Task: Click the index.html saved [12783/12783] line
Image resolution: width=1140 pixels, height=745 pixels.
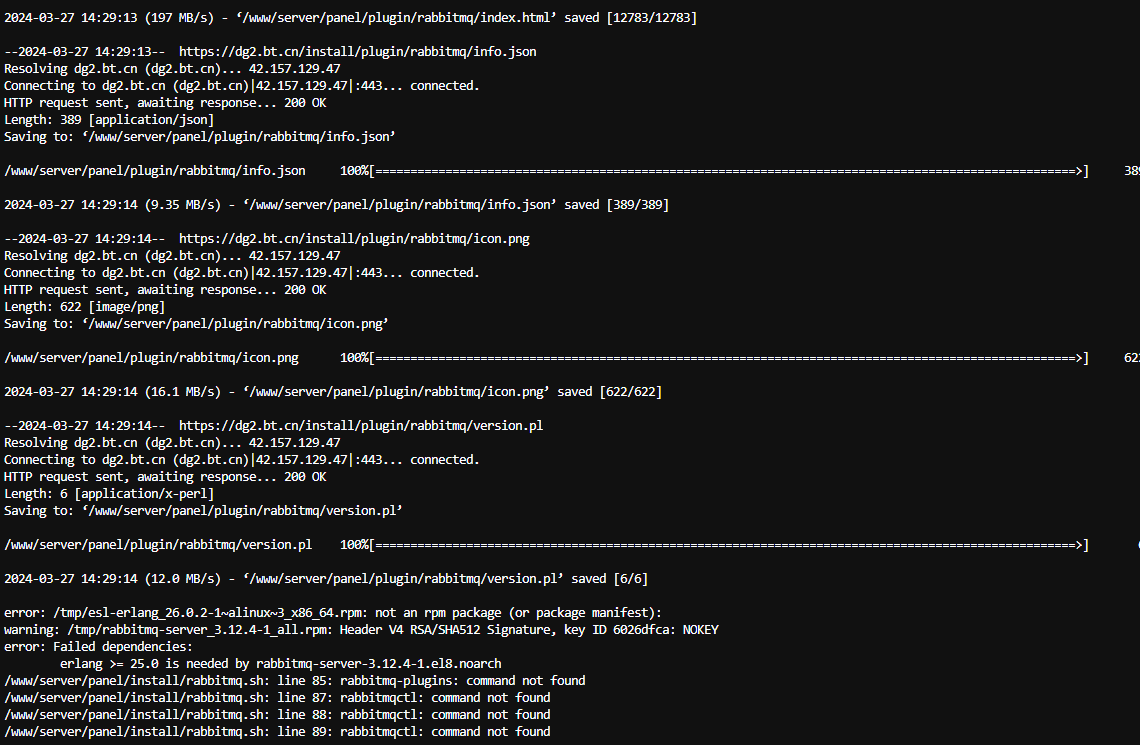Action: (350, 17)
